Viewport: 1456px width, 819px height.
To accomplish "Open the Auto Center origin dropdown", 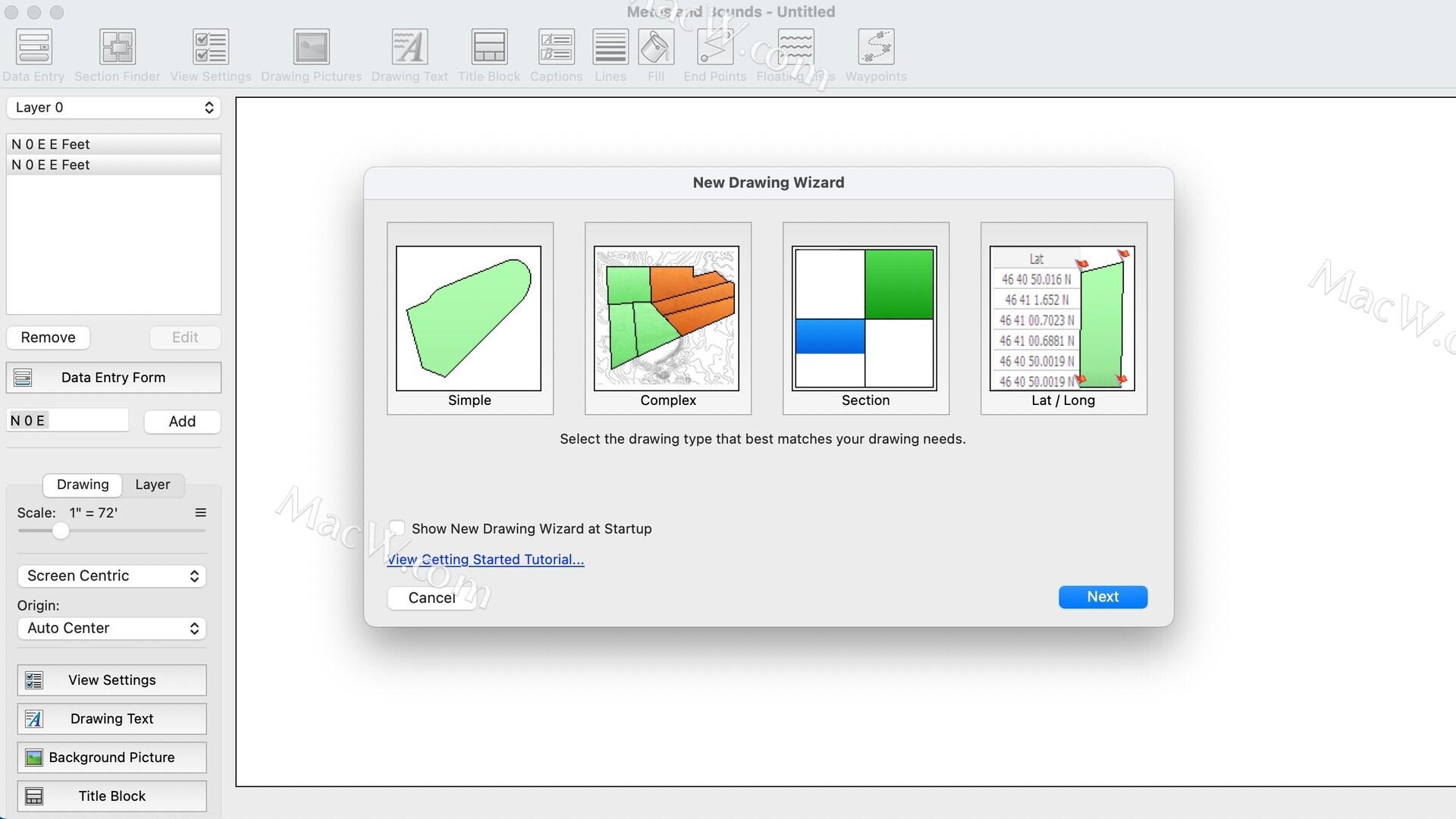I will pyautogui.click(x=112, y=628).
